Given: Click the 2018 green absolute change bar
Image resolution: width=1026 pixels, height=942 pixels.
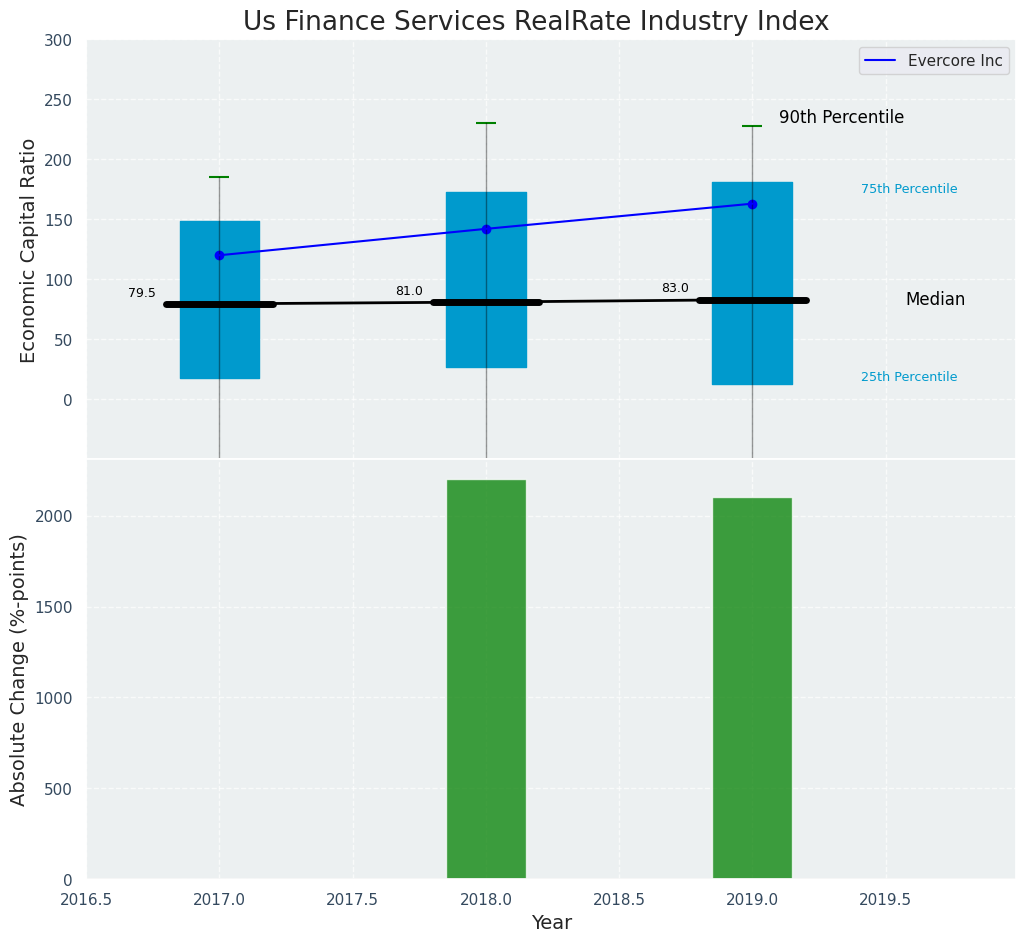Looking at the screenshot, I should coord(486,680).
